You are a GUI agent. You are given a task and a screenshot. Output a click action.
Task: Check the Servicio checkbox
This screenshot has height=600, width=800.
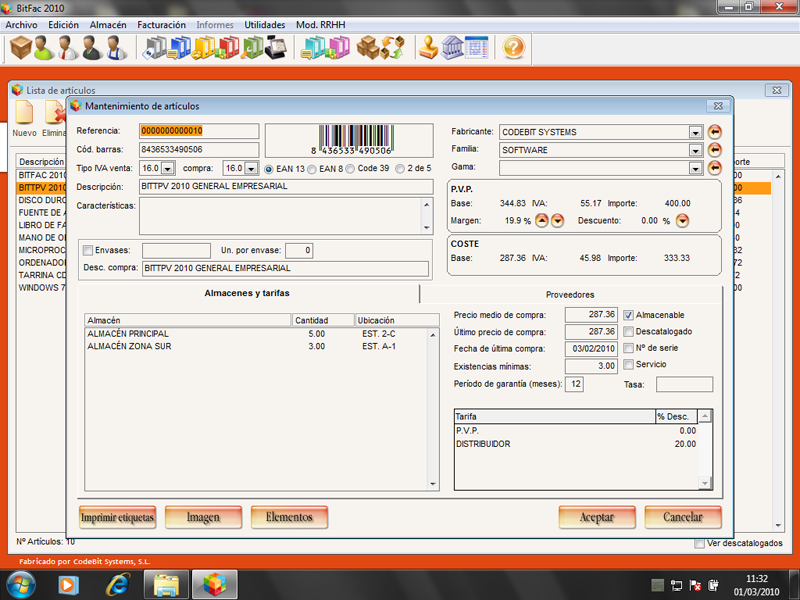(x=629, y=364)
